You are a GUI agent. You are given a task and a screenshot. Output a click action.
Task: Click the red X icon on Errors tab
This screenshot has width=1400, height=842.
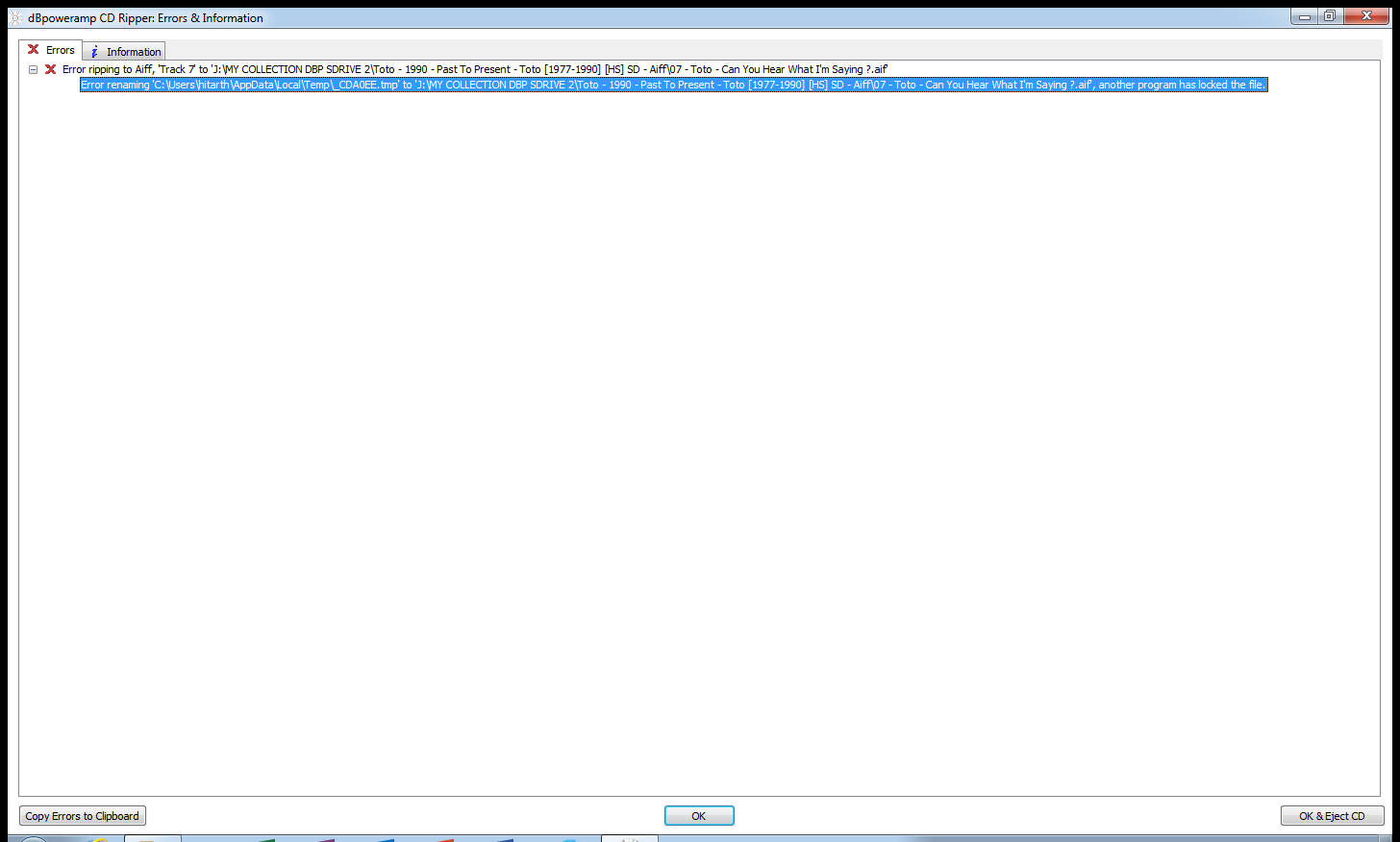coord(34,50)
